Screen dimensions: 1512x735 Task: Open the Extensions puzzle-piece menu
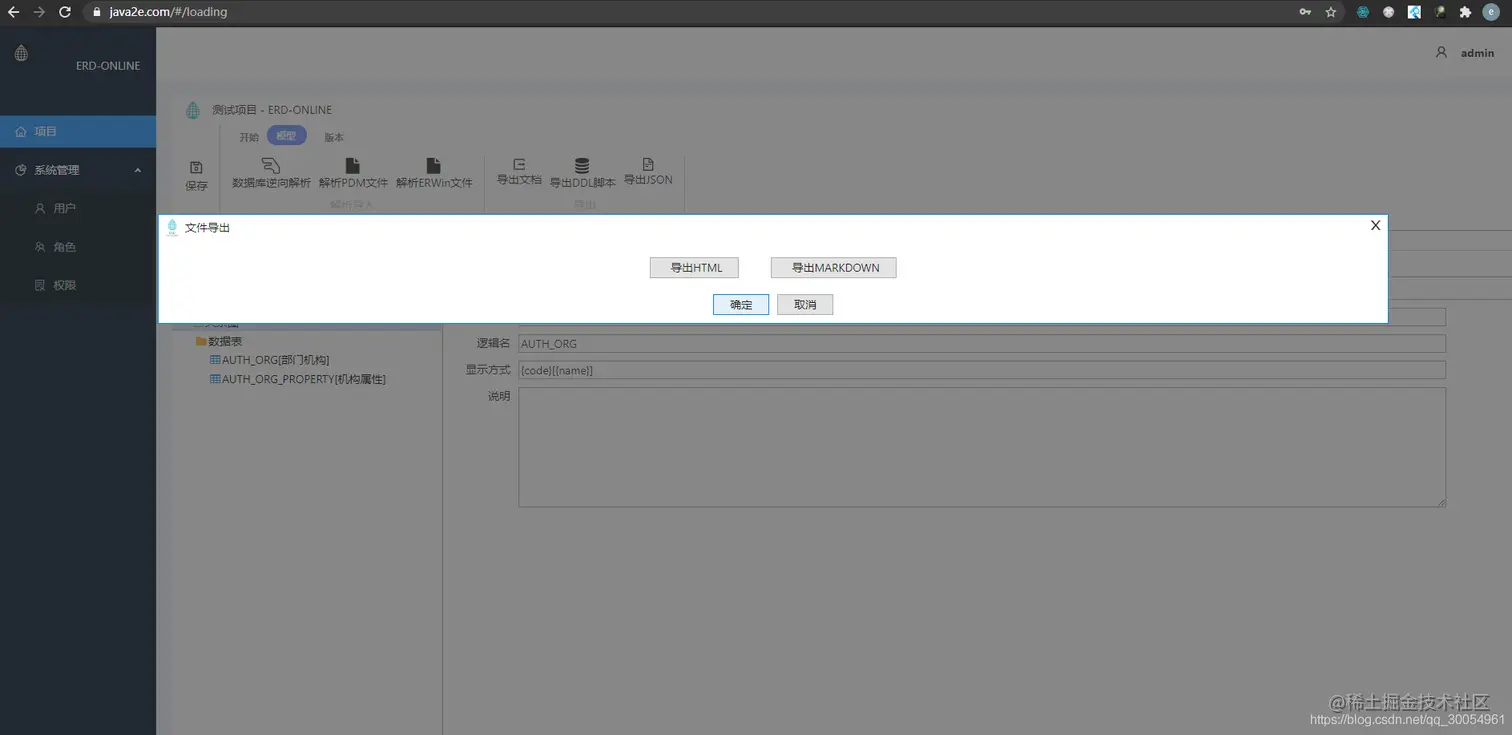click(x=1466, y=12)
